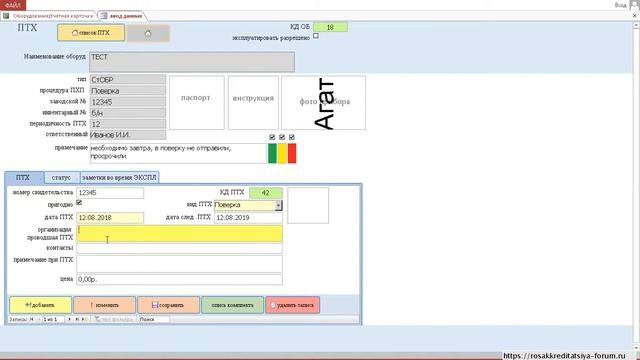Click the КД ОБ value 18 field

[330, 27]
